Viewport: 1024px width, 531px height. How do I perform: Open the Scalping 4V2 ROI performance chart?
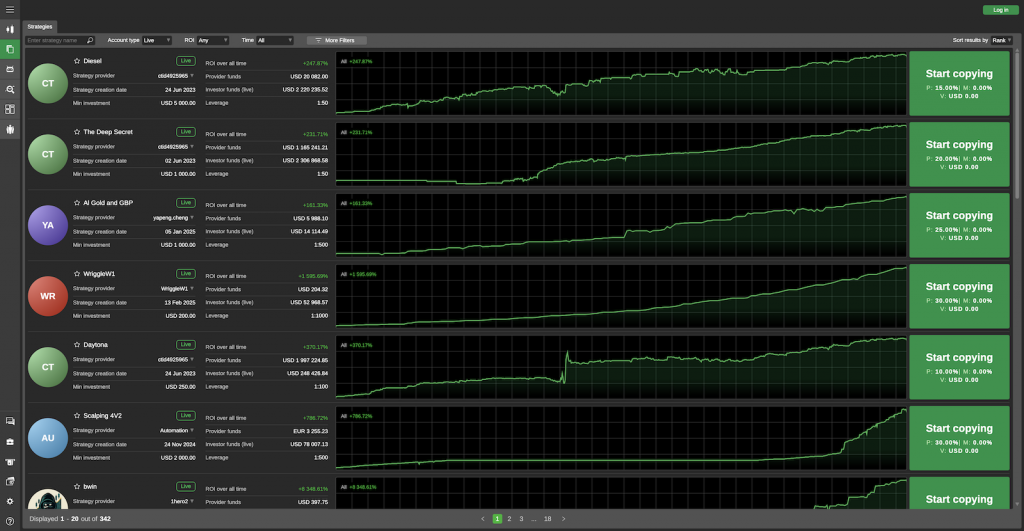[621, 438]
